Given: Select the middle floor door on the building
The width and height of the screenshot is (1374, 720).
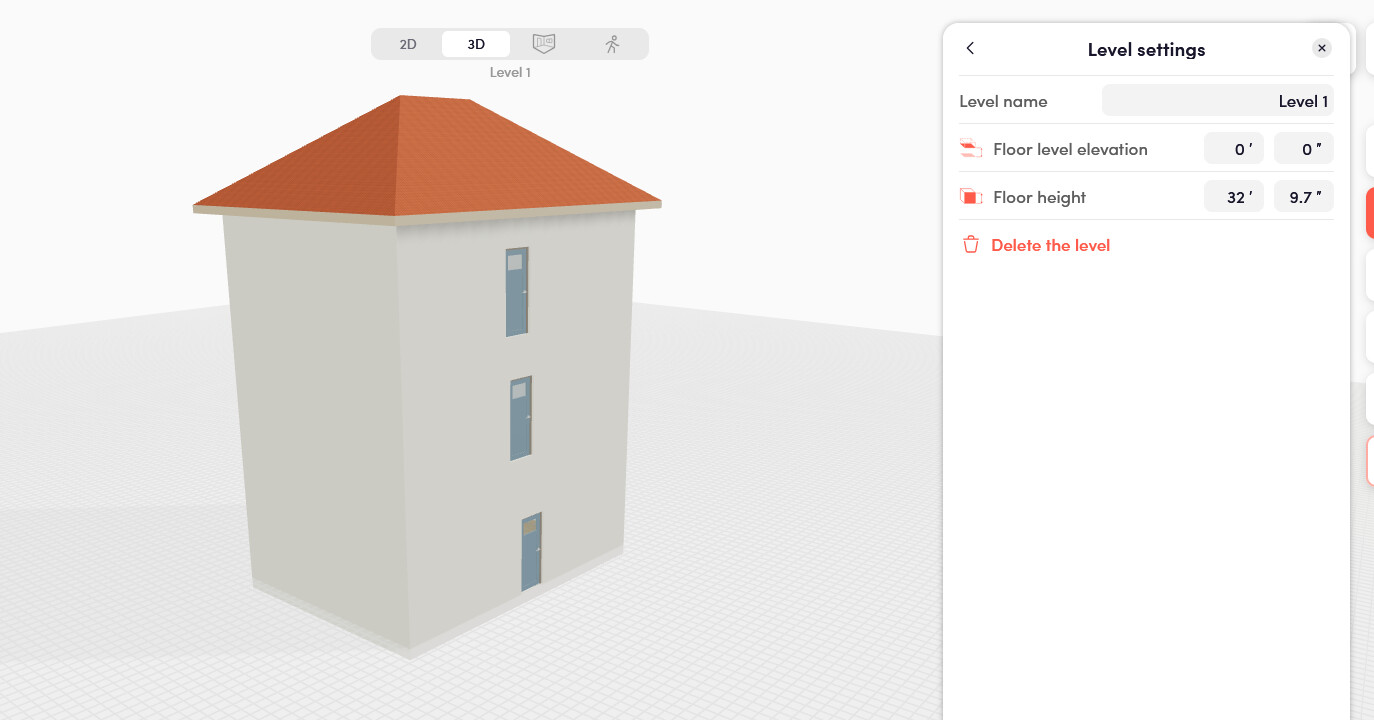Looking at the screenshot, I should (x=520, y=418).
